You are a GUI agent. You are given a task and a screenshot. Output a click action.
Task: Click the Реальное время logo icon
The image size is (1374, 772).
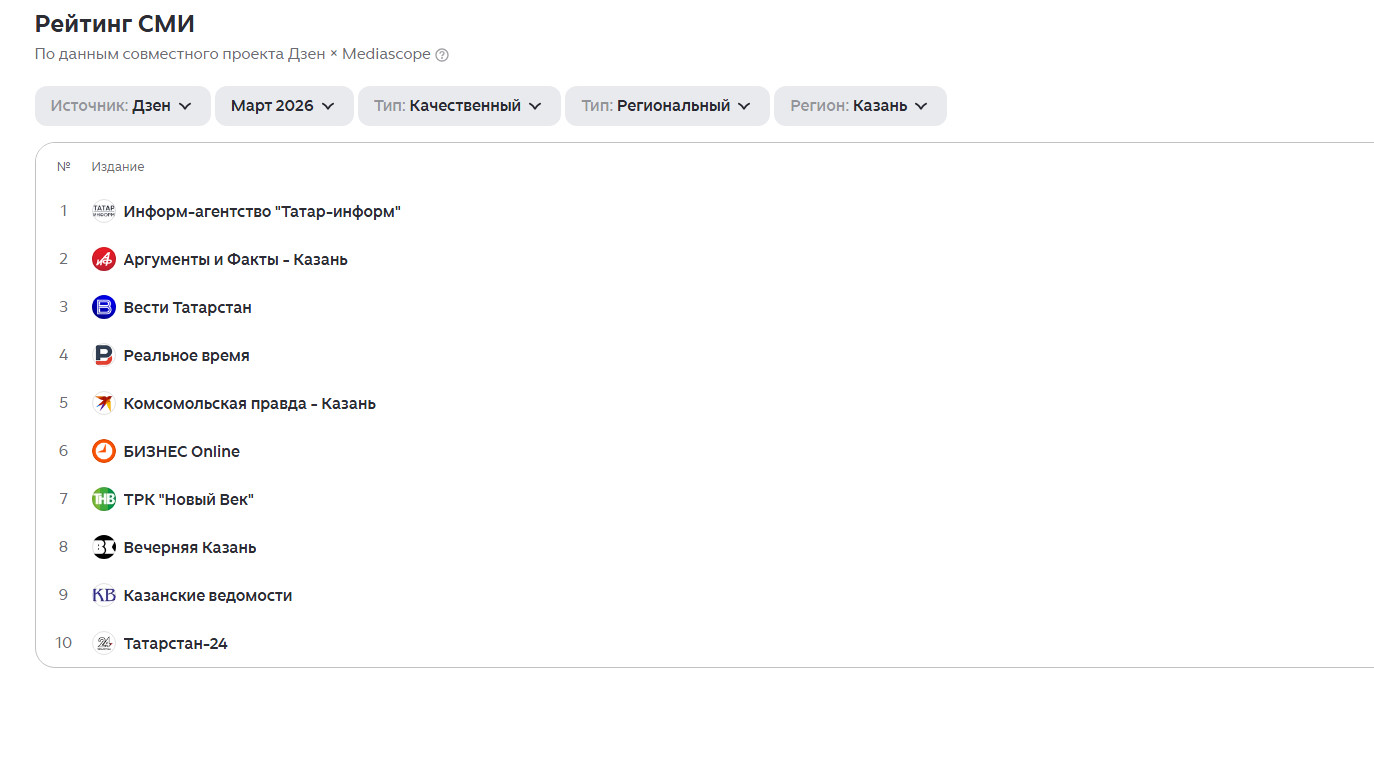[x=104, y=355]
